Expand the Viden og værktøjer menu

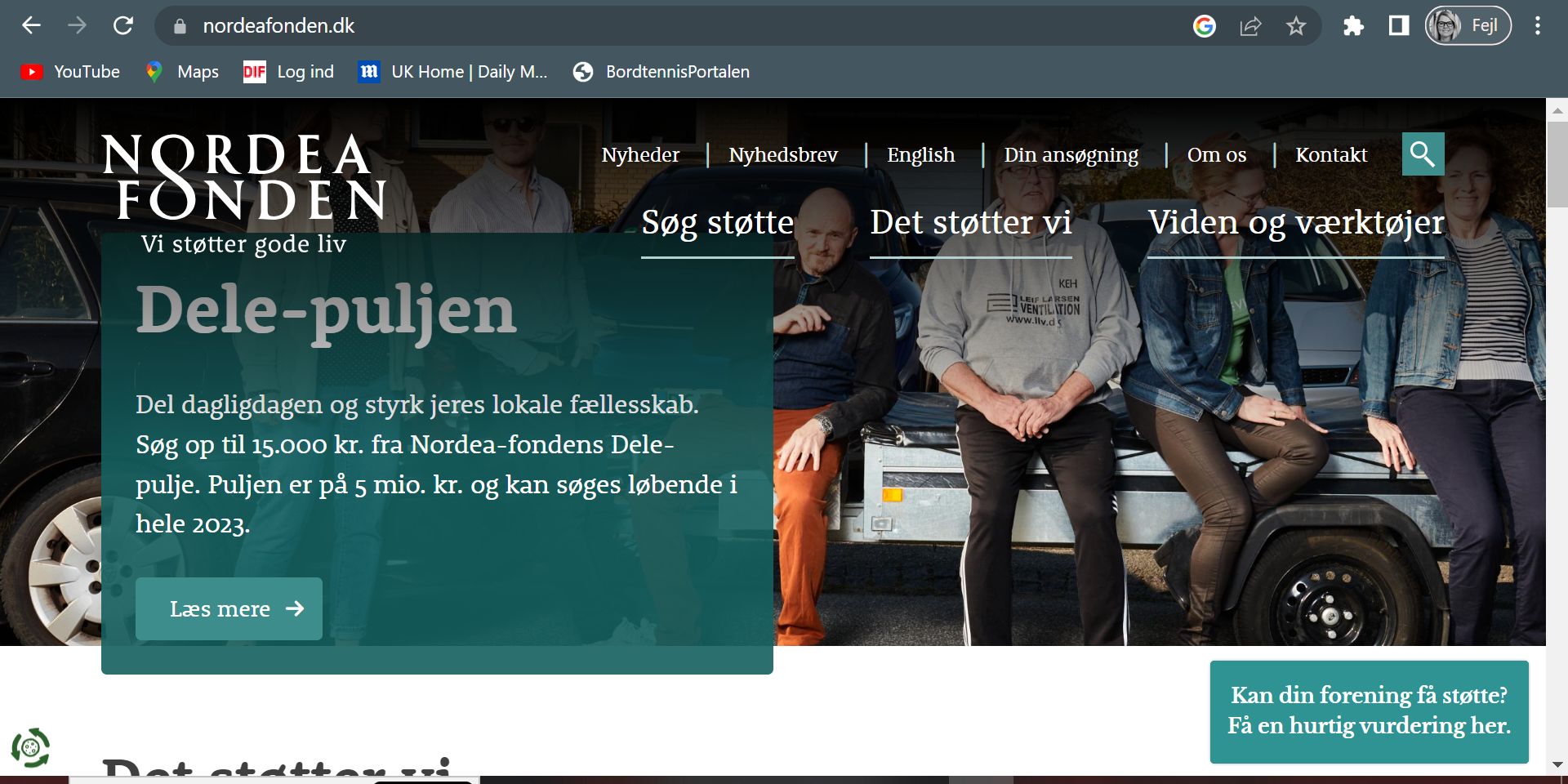pos(1295,223)
